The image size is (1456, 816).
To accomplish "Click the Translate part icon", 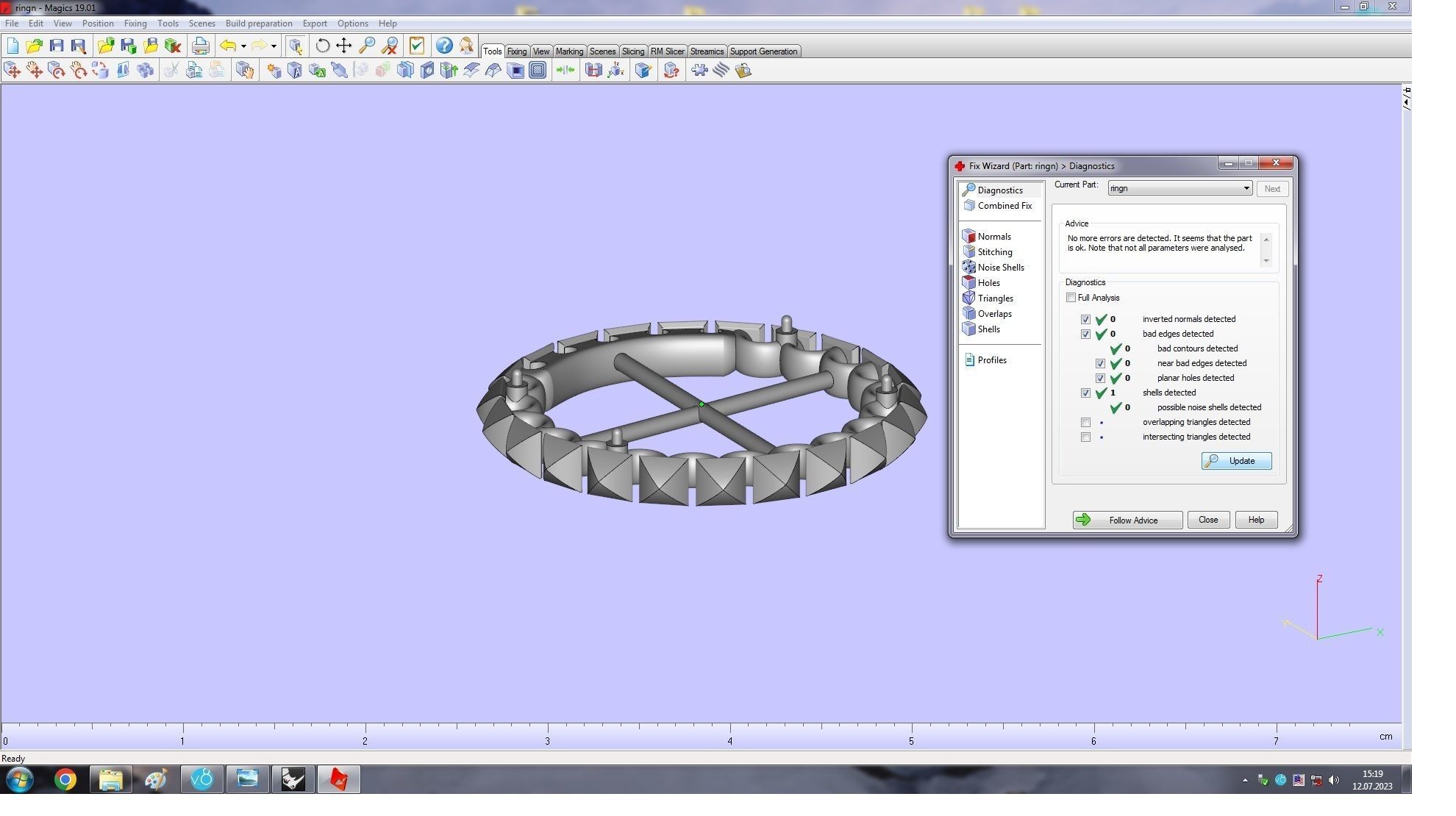I will [13, 70].
